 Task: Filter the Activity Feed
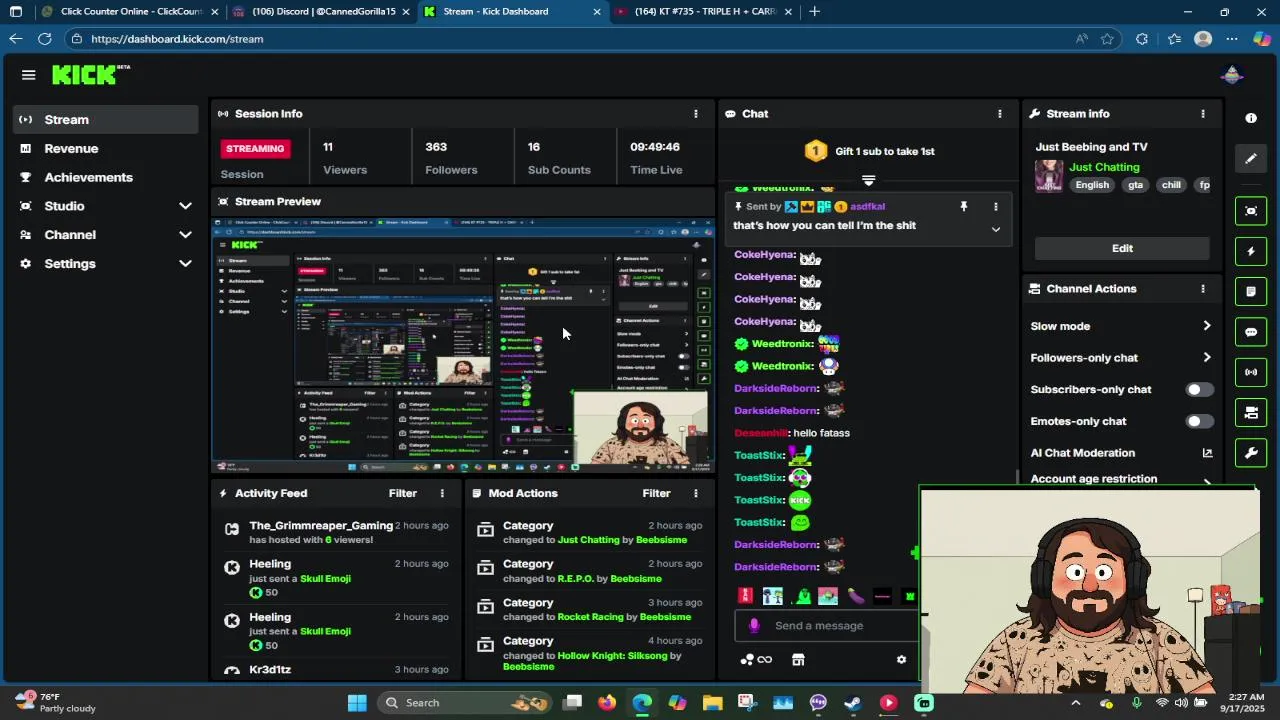[x=403, y=493]
